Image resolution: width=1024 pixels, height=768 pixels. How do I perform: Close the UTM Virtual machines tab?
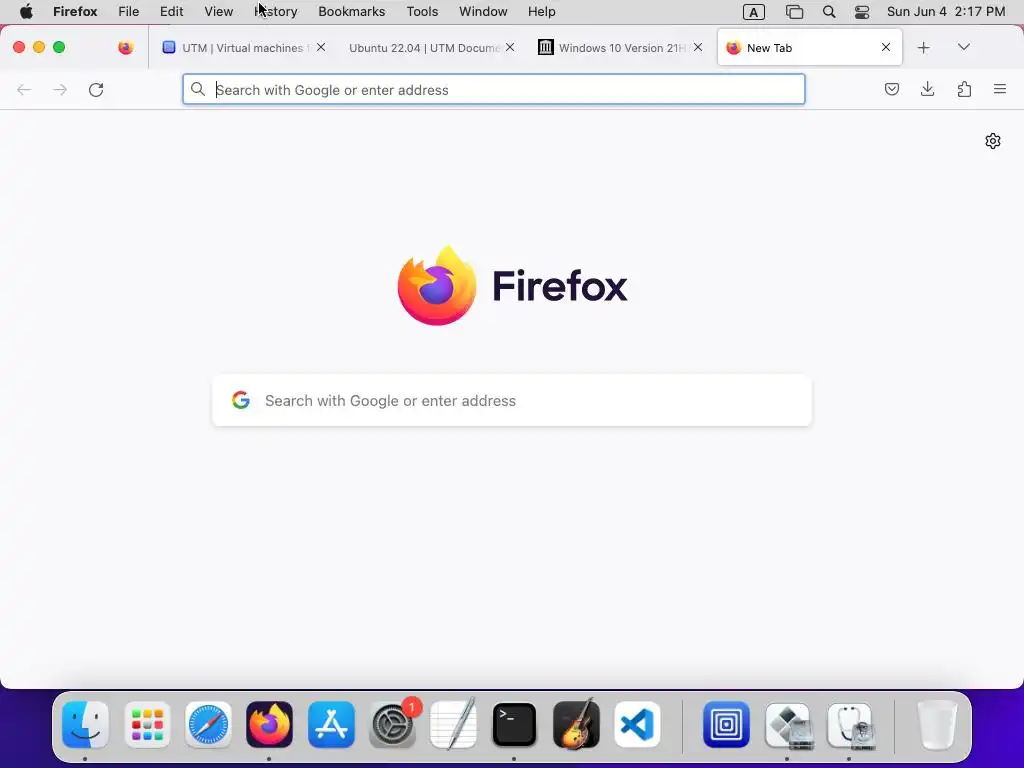click(321, 47)
